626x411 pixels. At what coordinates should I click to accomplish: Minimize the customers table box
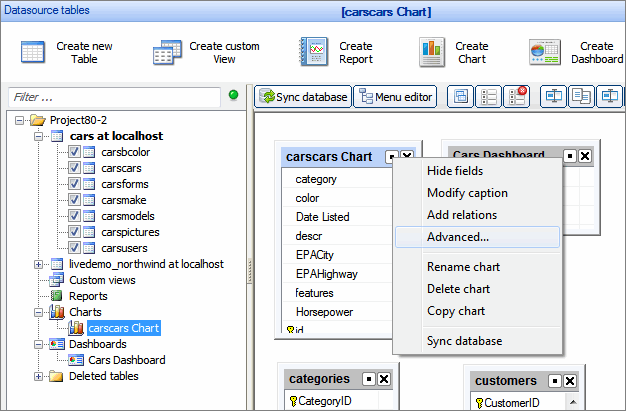[x=555, y=381]
